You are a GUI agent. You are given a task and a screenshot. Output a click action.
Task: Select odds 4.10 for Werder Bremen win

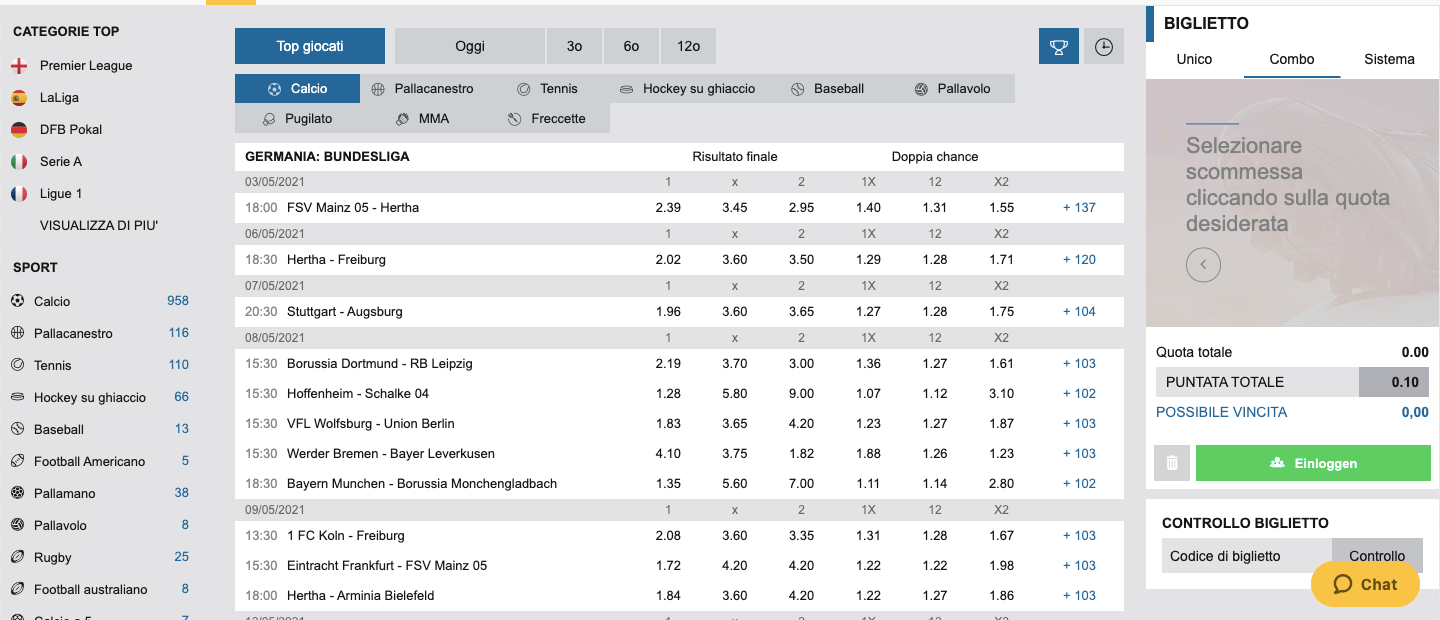coord(668,454)
